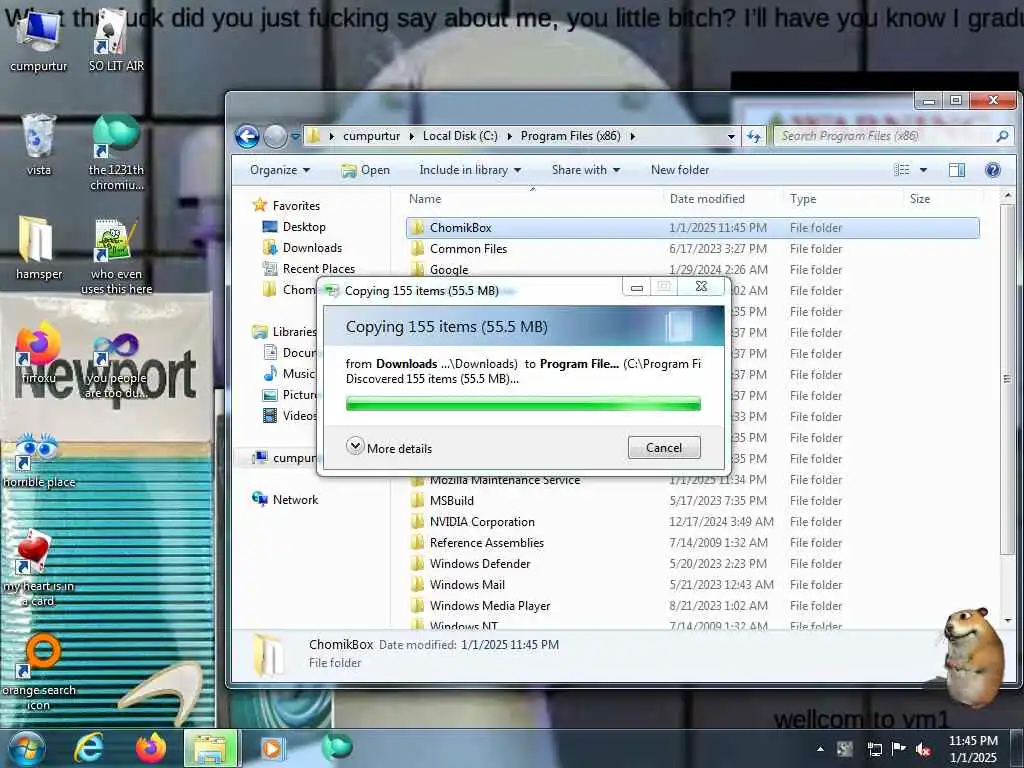Open the SO LIT AIR solitaire shortcut
1024x768 pixels.
click(116, 40)
